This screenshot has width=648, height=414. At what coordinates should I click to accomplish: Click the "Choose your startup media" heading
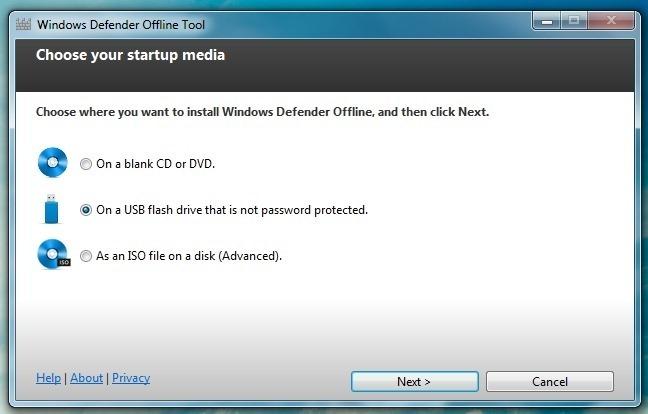point(130,55)
